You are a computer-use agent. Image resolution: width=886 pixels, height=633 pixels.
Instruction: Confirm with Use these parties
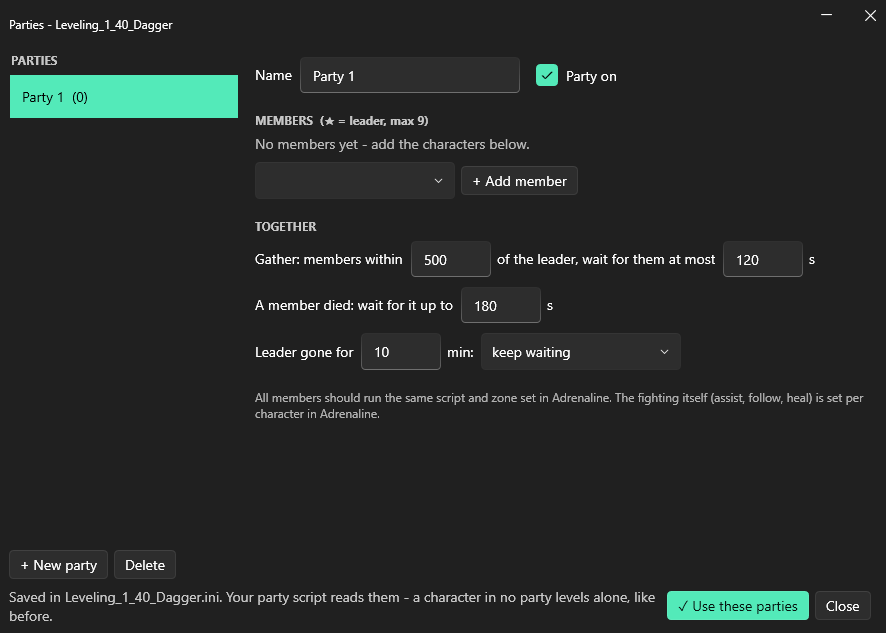738,606
